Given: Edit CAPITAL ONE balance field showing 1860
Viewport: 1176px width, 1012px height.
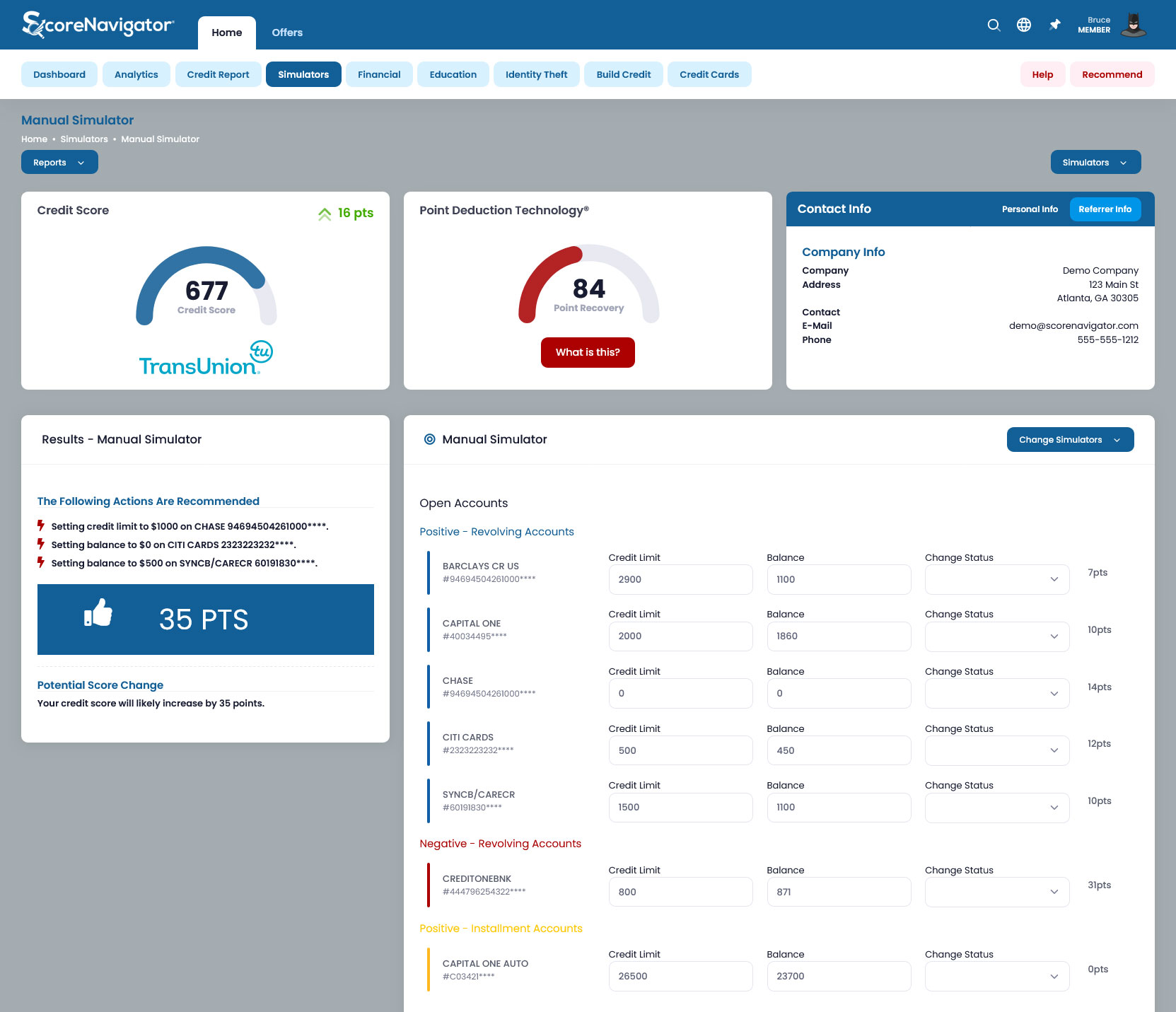Looking at the screenshot, I should [839, 636].
